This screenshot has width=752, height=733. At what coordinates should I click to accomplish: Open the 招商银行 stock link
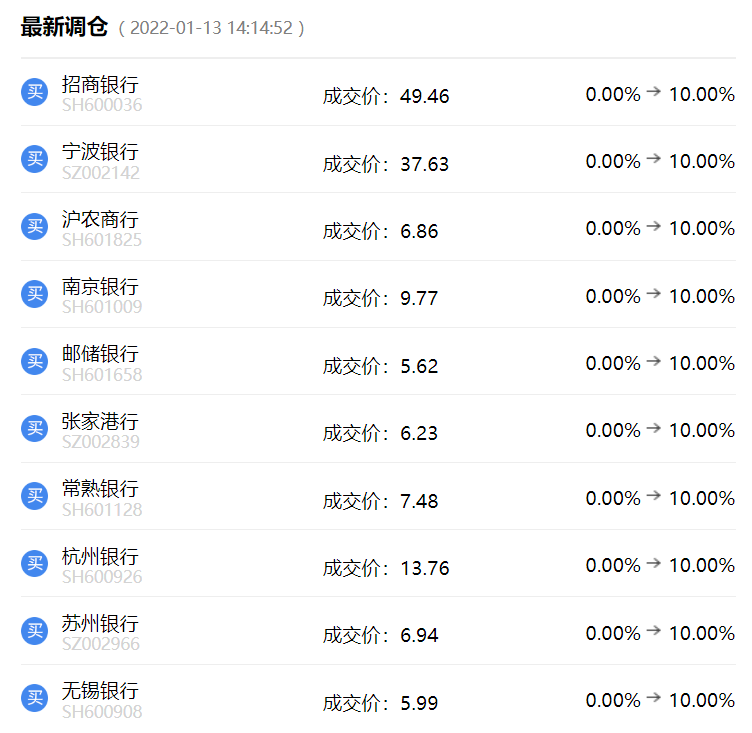(100, 84)
